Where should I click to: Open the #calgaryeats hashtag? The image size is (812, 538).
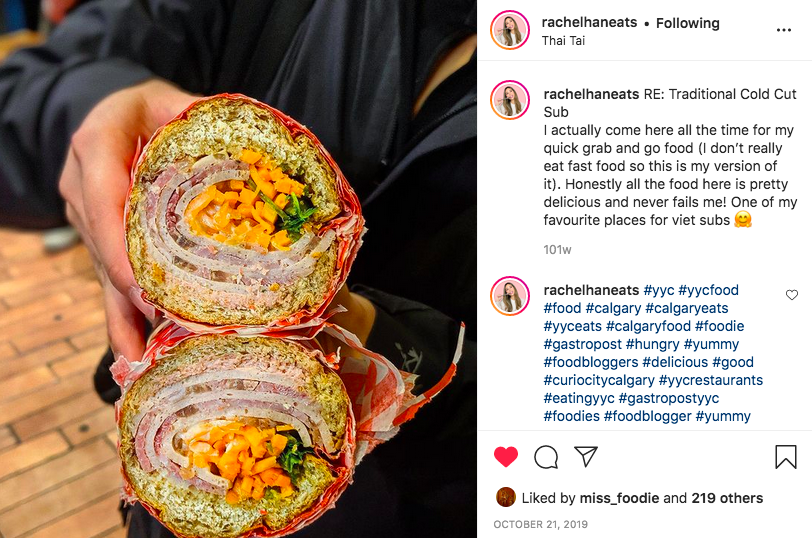tap(687, 308)
